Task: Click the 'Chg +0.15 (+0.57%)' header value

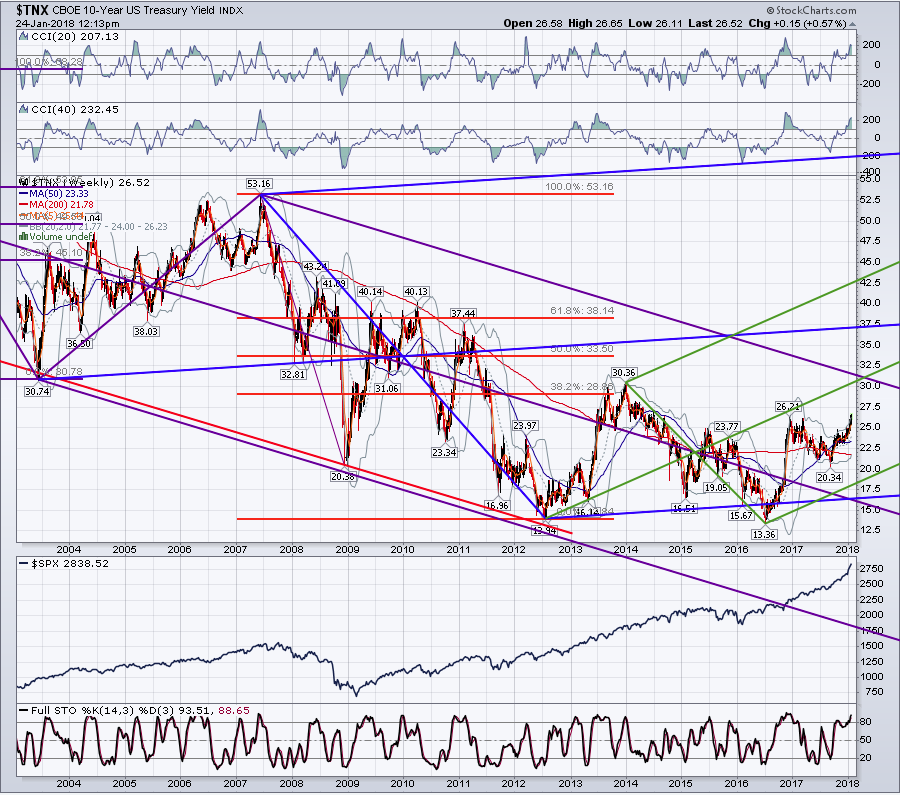Action: (x=797, y=24)
